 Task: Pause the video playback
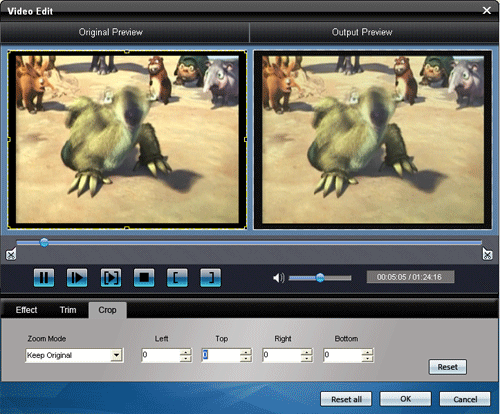point(44,278)
